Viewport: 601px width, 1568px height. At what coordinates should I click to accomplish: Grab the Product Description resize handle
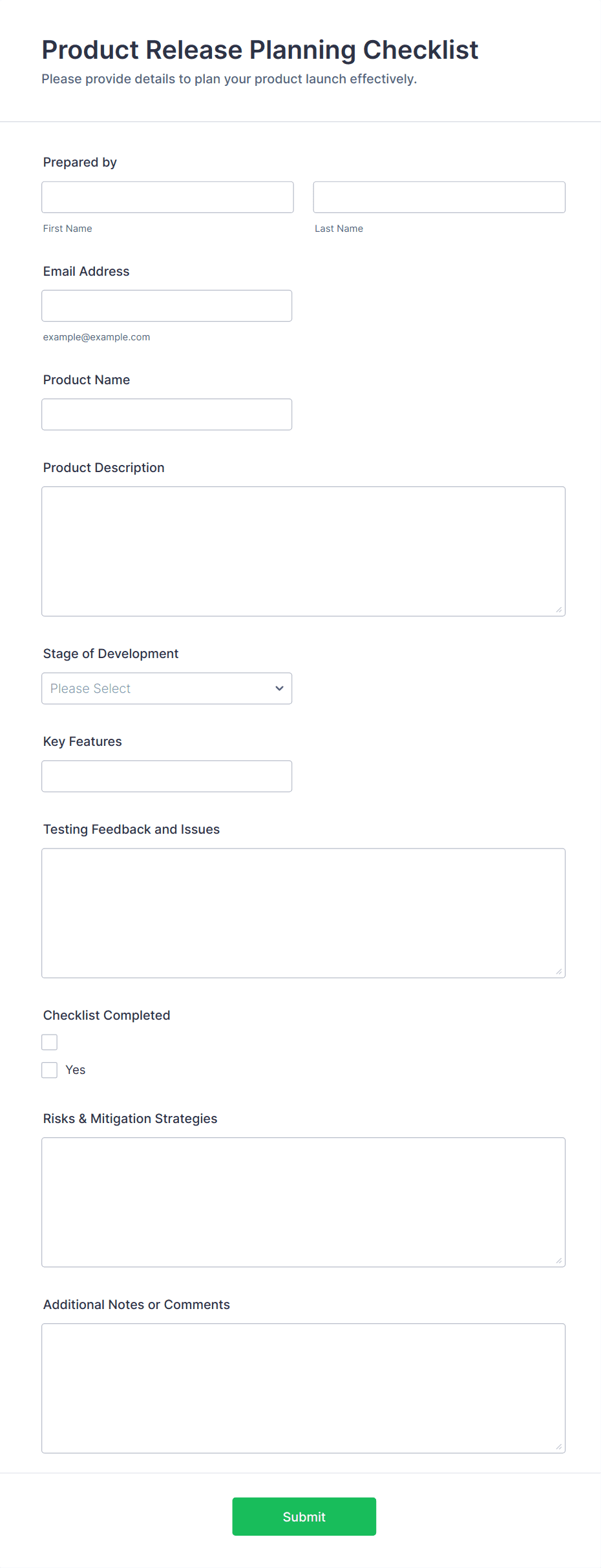tap(559, 610)
